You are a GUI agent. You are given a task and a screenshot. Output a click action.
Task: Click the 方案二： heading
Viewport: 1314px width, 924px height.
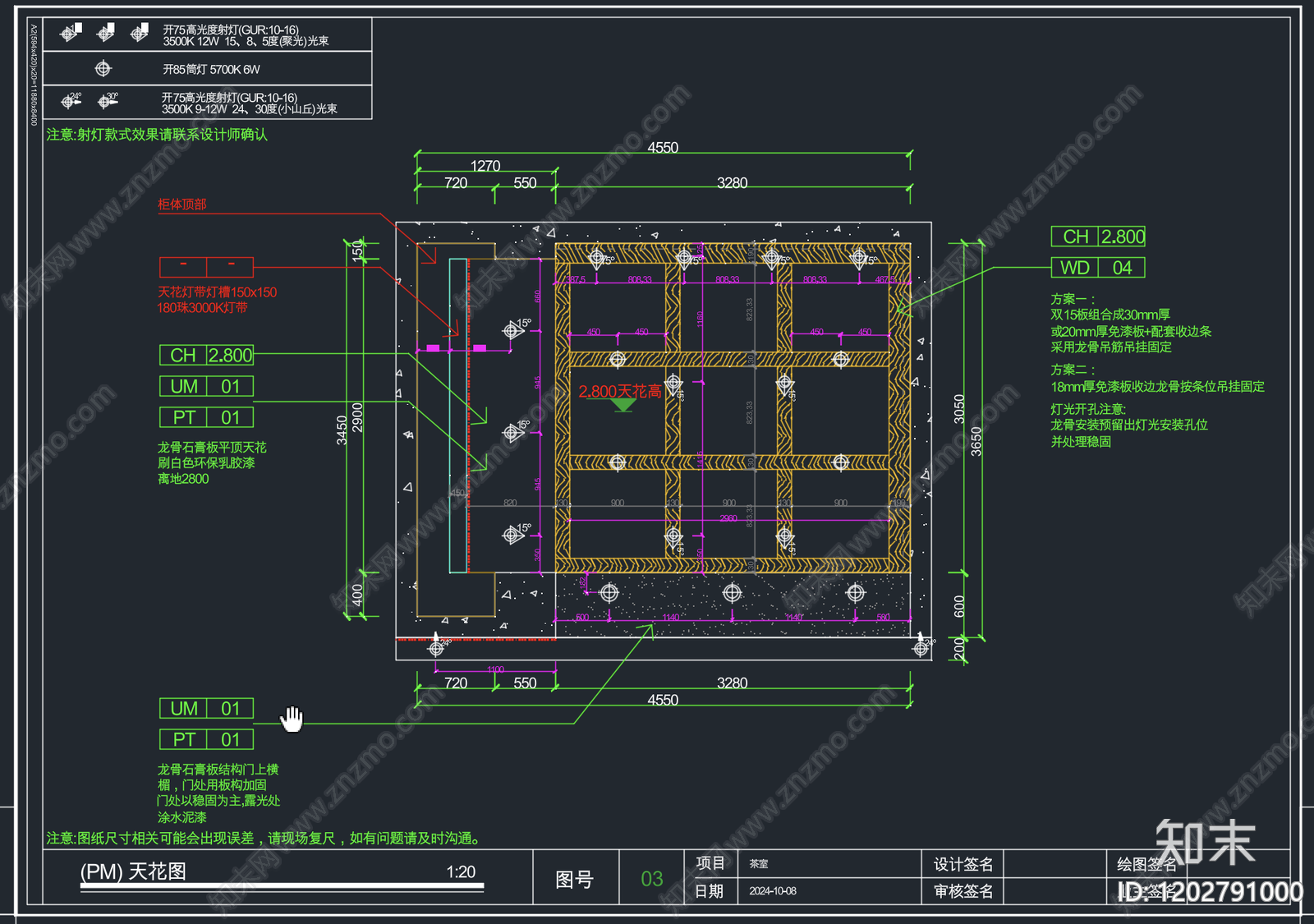(x=1073, y=370)
